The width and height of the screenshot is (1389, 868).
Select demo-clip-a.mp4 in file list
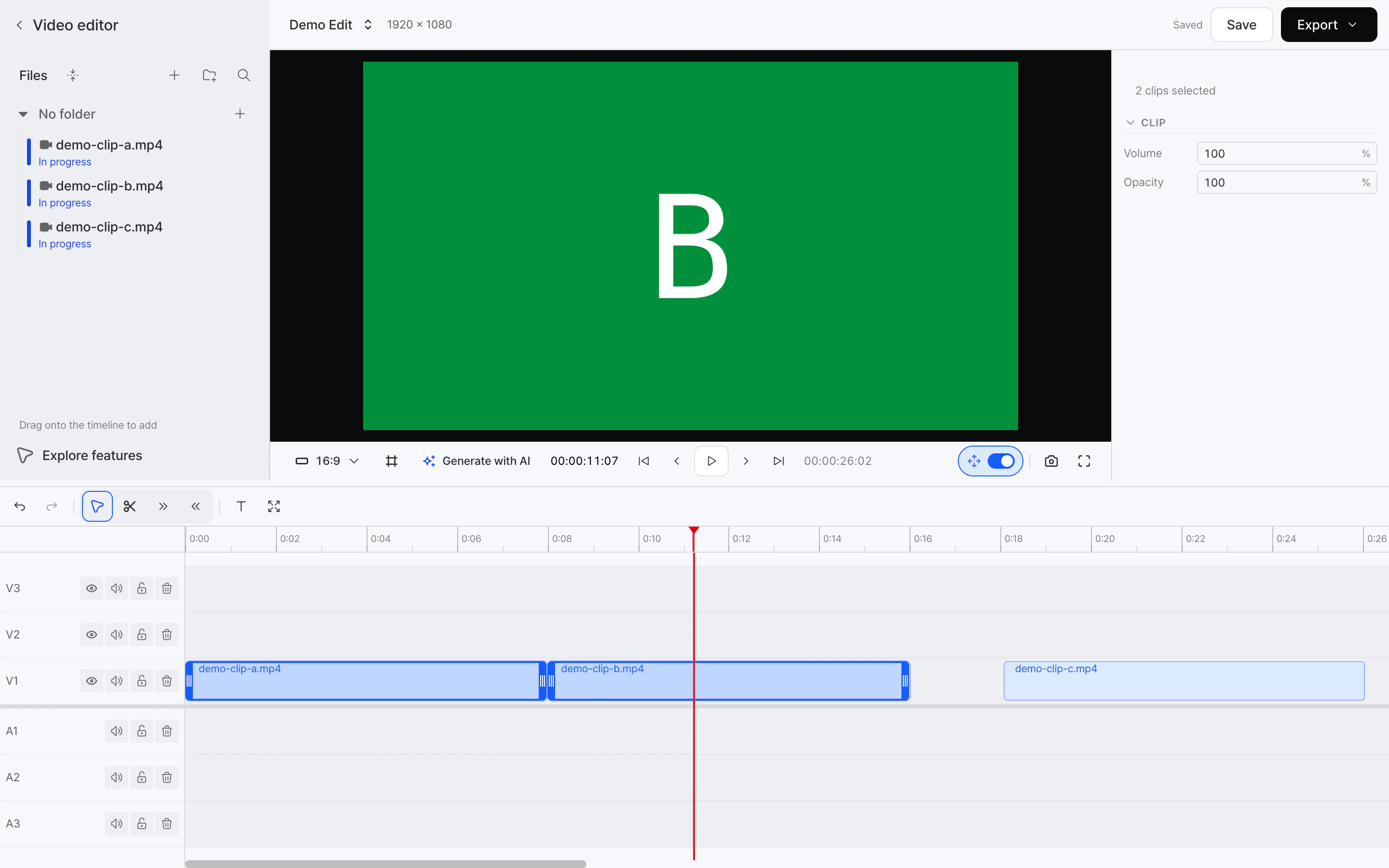point(109,145)
